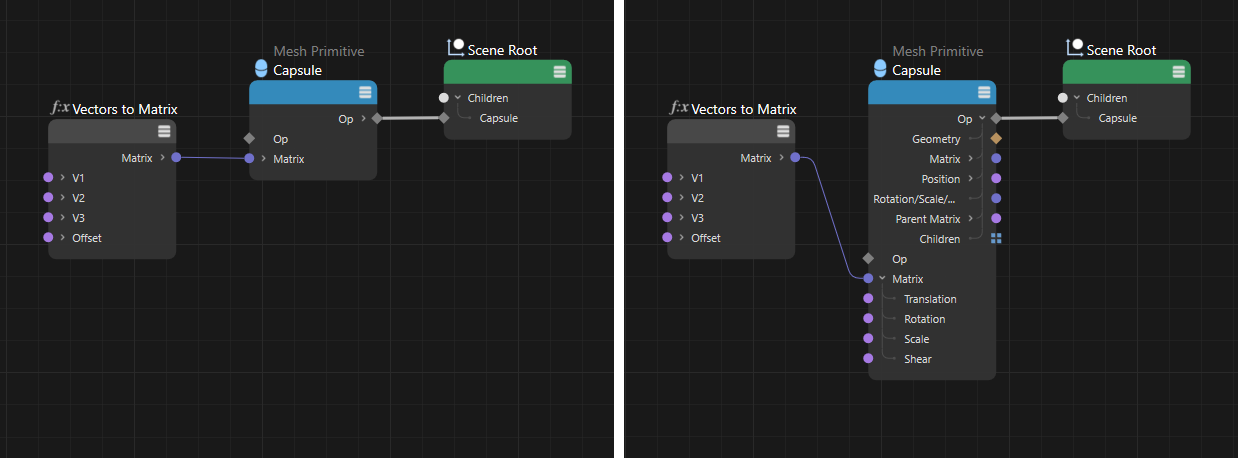Viewport: 1238px width, 458px height.
Task: Collapse the Scene Root Children chevron in left graph
Action: 458,98
